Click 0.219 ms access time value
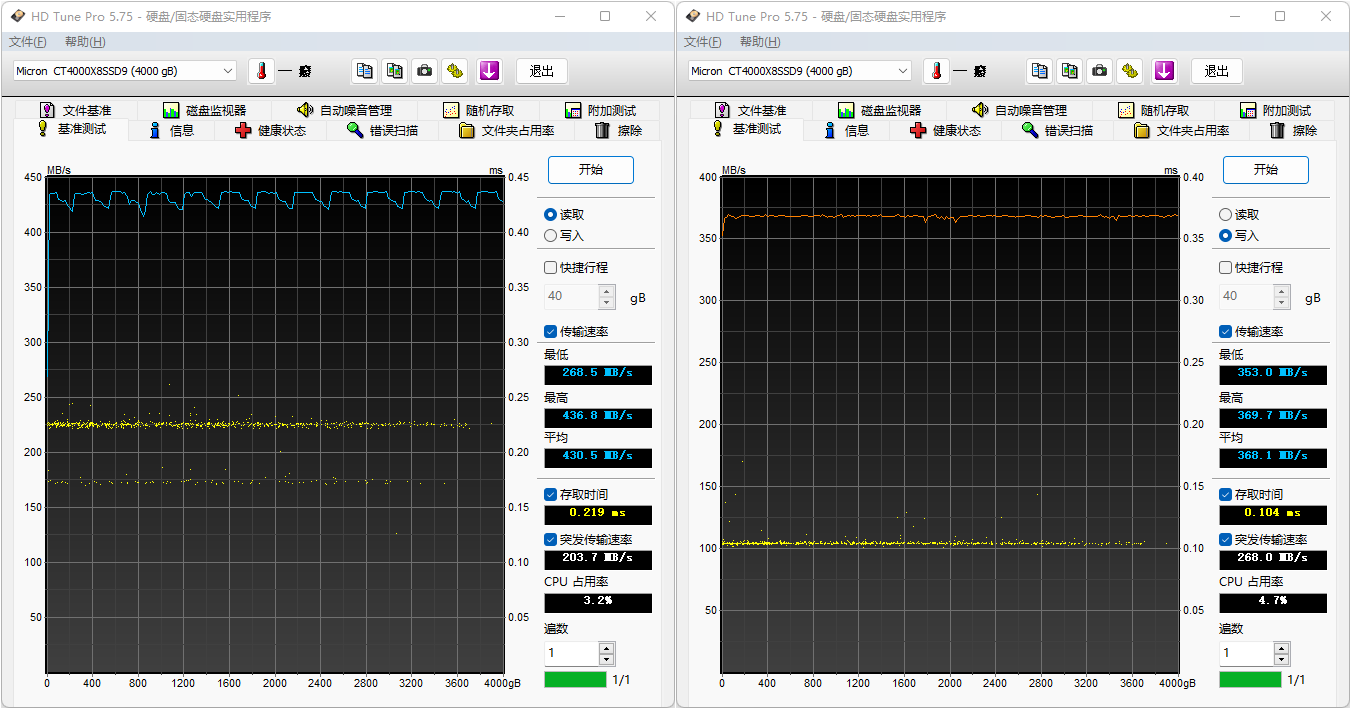Image resolution: width=1351 pixels, height=709 pixels. point(598,514)
